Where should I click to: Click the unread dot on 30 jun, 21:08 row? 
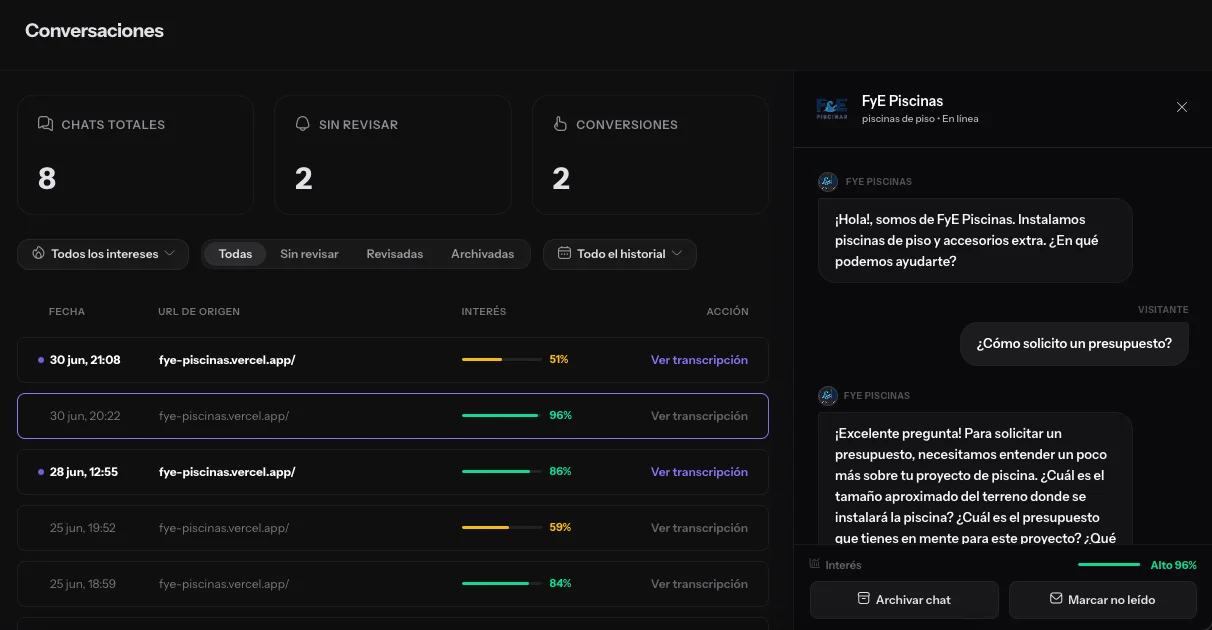click(41, 360)
